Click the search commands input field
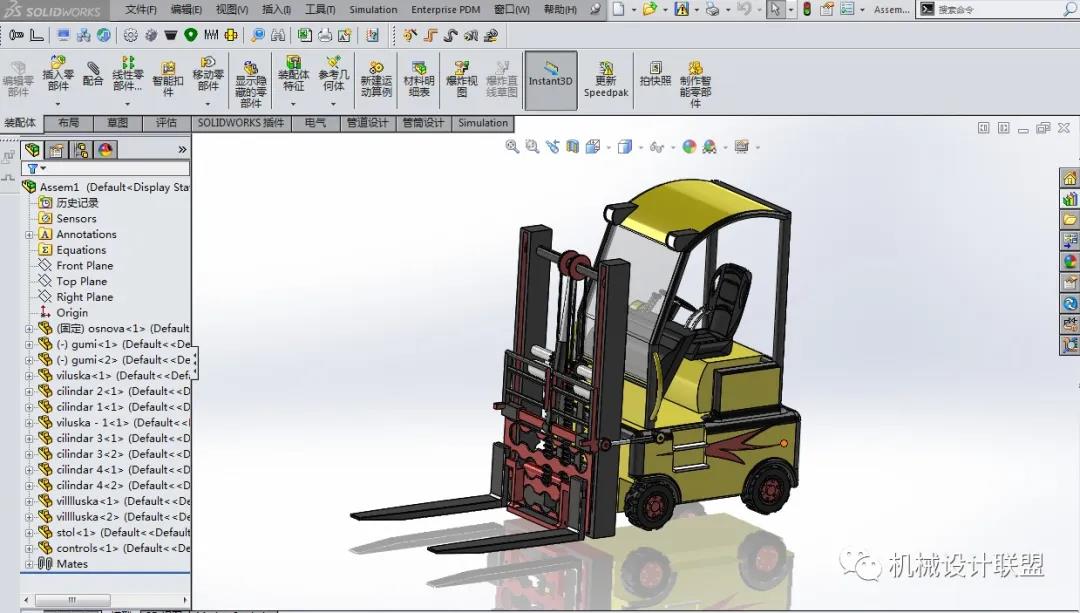 (995, 10)
